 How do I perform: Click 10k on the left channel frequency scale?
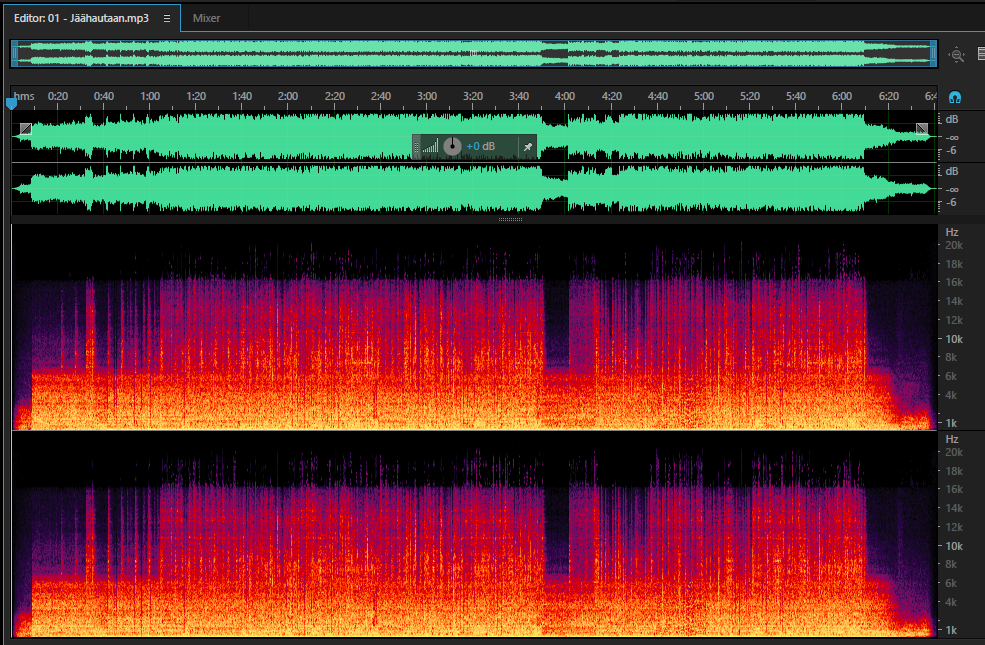click(x=954, y=339)
